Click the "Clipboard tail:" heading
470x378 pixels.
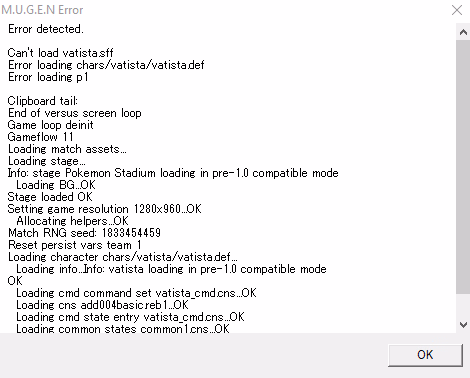click(x=43, y=101)
